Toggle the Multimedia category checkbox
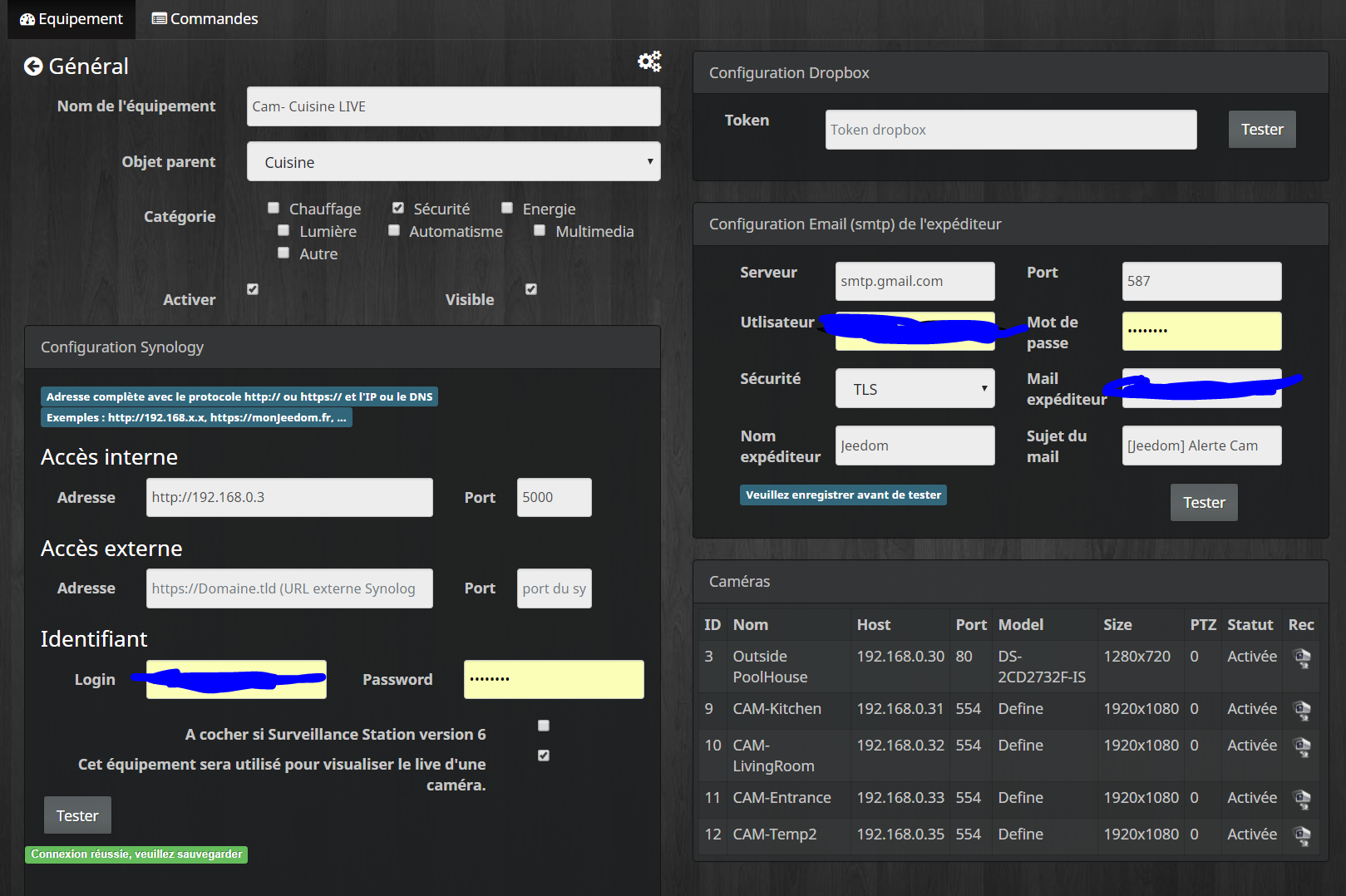The image size is (1346, 896). (x=540, y=230)
